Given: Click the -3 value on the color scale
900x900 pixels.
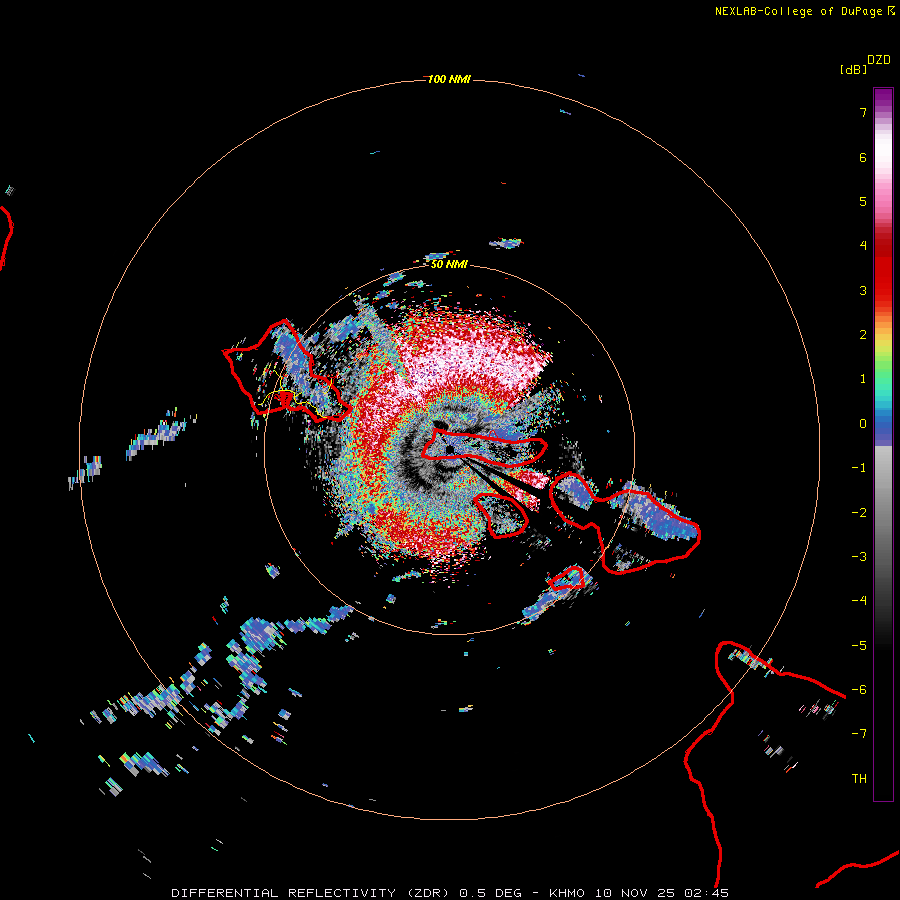Looking at the screenshot, I should click(859, 557).
